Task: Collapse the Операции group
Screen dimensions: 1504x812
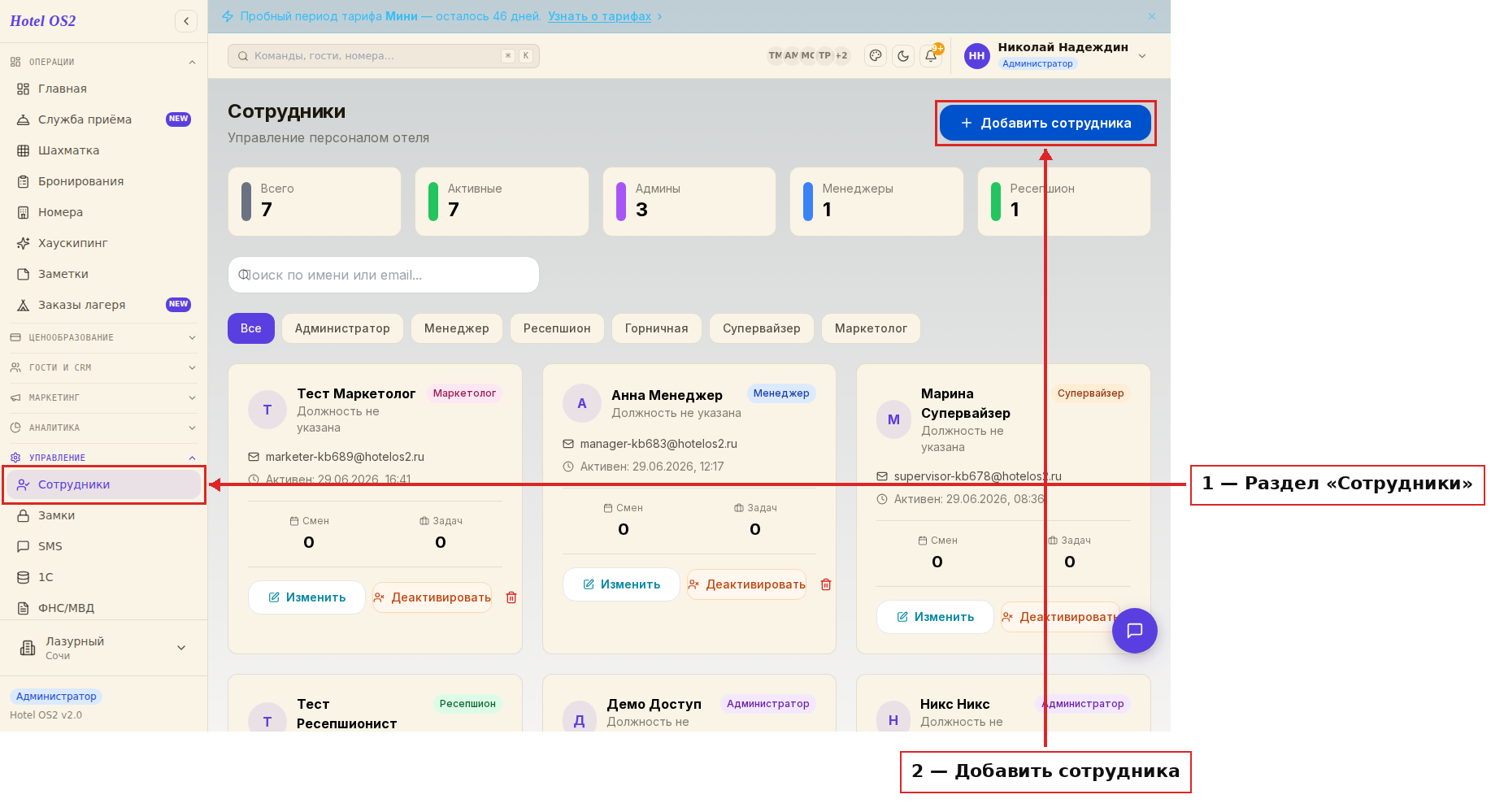Action: [103, 62]
